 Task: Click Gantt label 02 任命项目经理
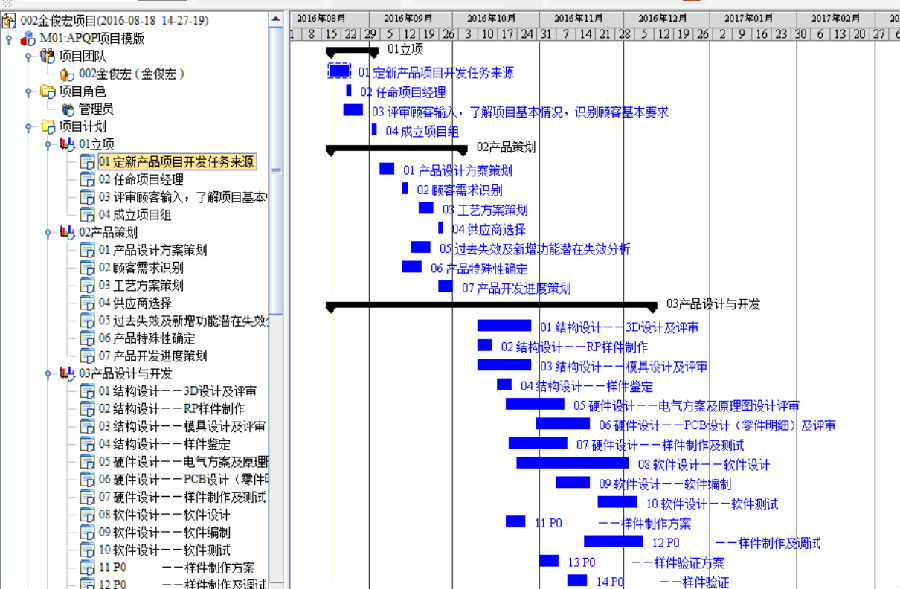point(403,92)
